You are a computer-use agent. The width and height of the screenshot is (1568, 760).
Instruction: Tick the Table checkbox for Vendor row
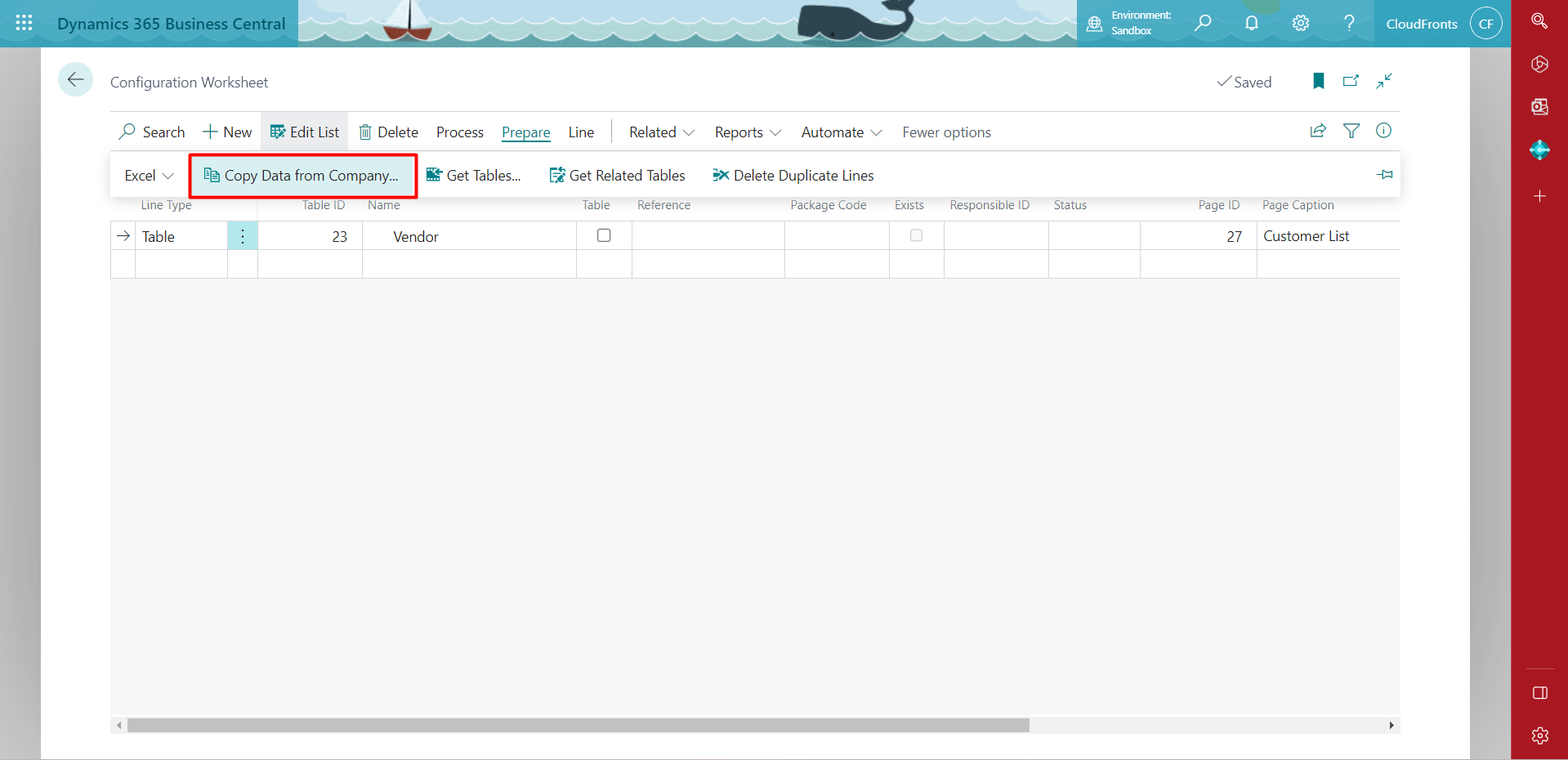point(604,235)
